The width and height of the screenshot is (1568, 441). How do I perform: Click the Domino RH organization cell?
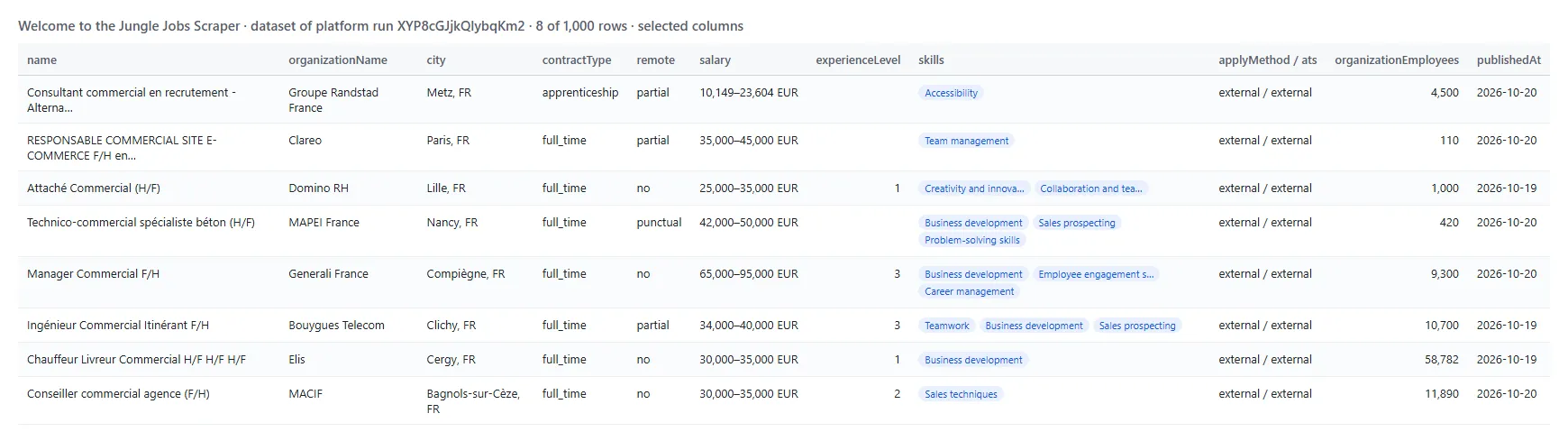click(x=318, y=188)
